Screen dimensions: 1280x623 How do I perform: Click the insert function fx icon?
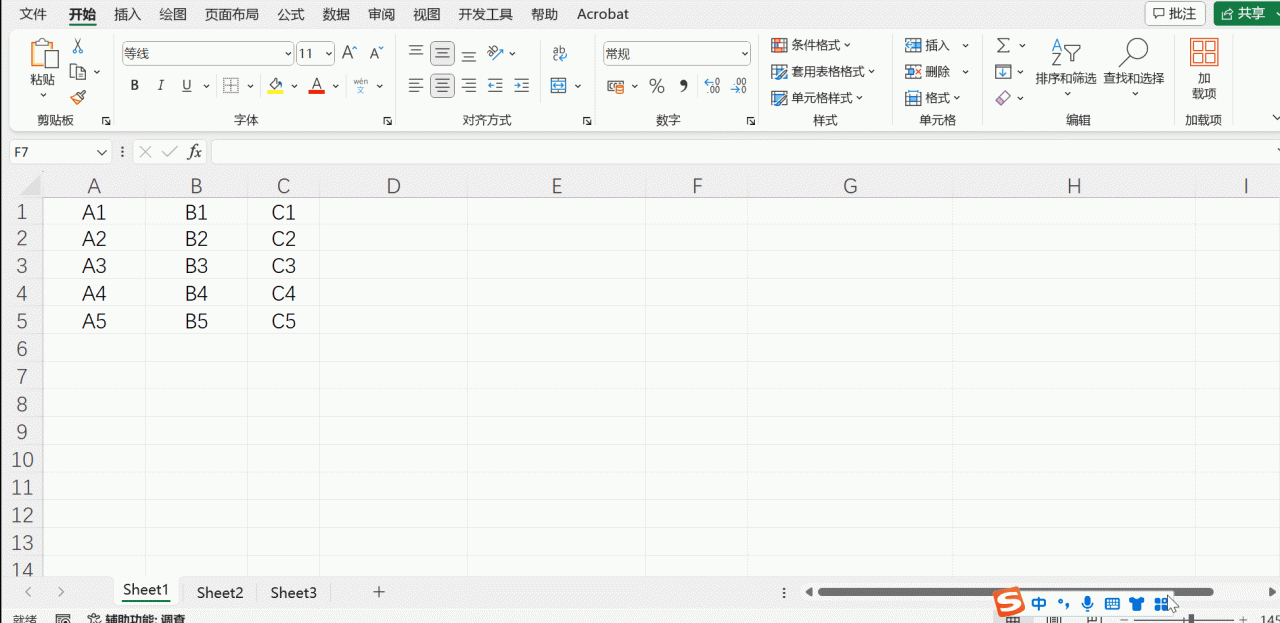pyautogui.click(x=195, y=152)
